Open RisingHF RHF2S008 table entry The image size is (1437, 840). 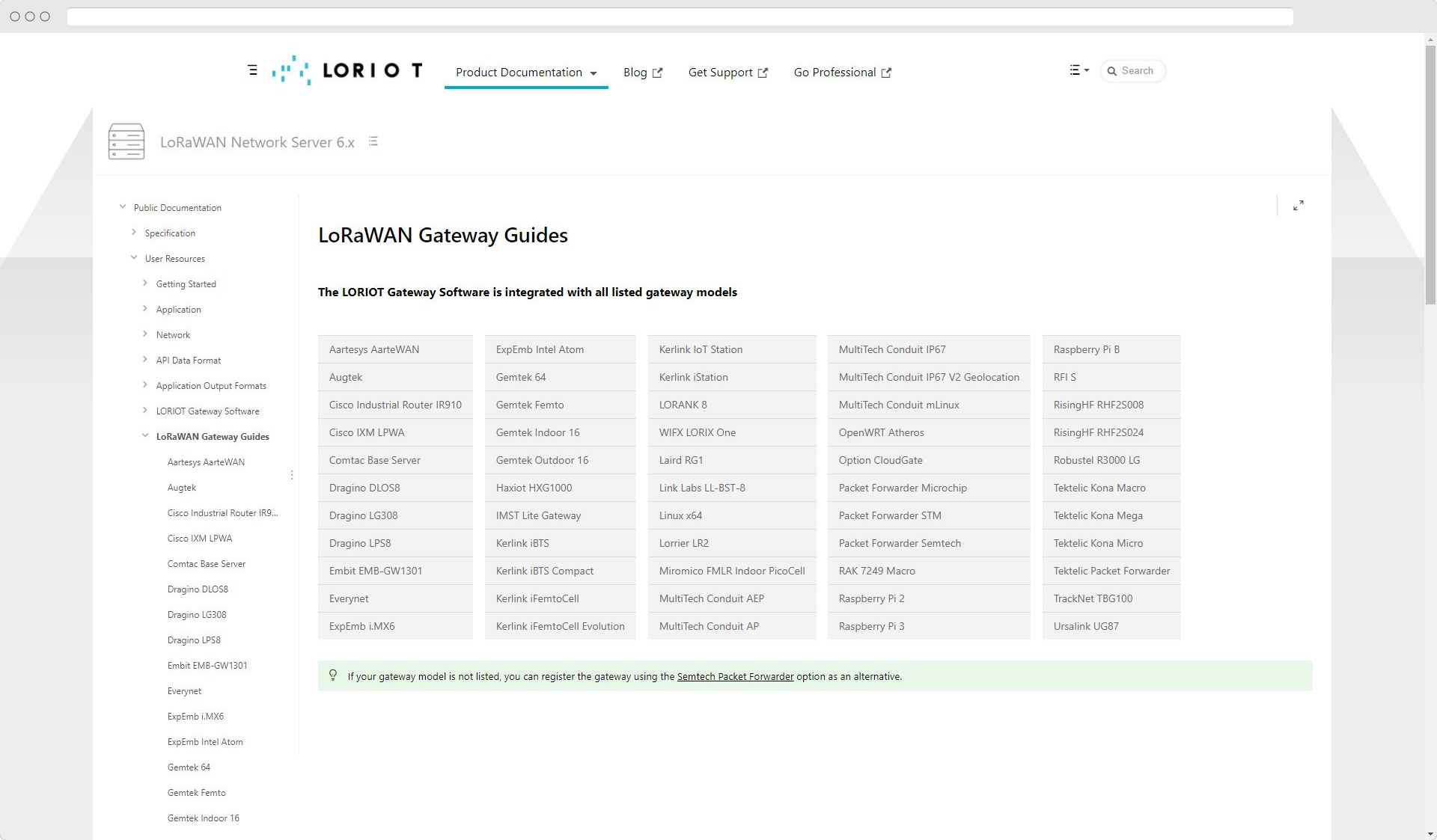coord(1111,405)
